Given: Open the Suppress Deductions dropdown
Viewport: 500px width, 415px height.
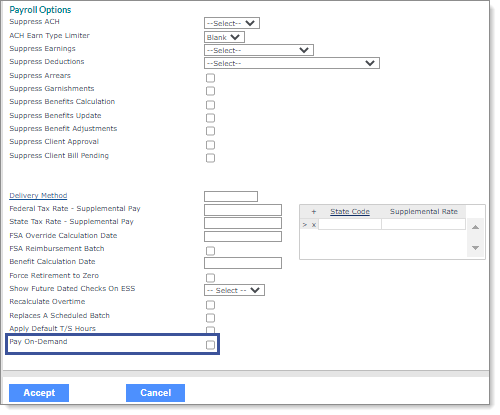Looking at the screenshot, I should click(x=292, y=63).
